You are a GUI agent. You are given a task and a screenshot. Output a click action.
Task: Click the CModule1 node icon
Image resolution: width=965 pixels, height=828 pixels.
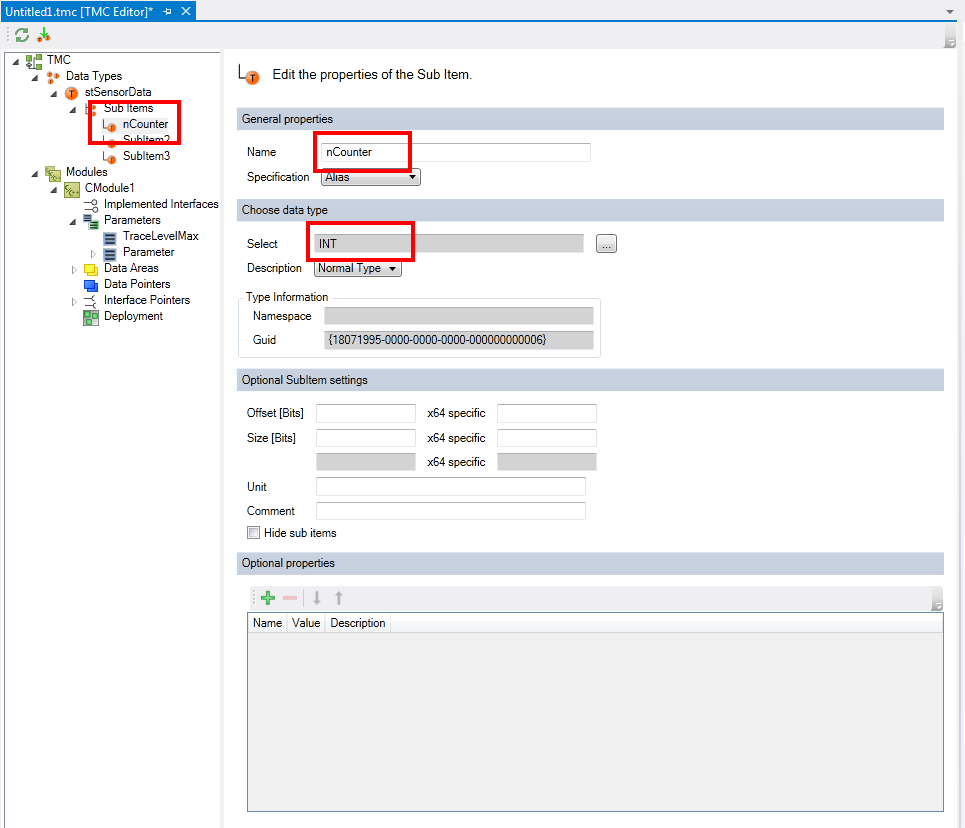pyautogui.click(x=72, y=188)
